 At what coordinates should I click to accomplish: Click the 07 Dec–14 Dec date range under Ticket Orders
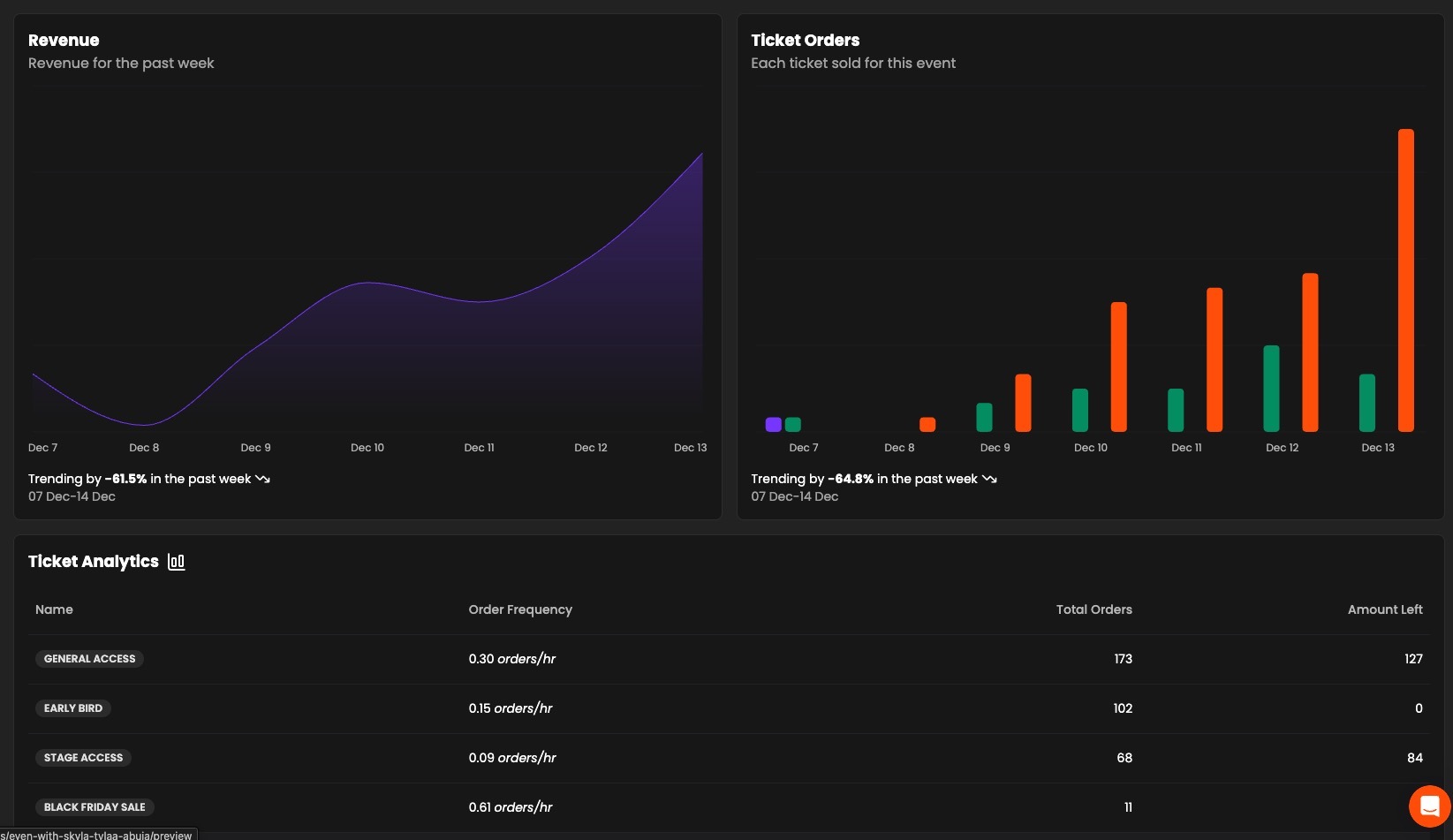click(794, 496)
